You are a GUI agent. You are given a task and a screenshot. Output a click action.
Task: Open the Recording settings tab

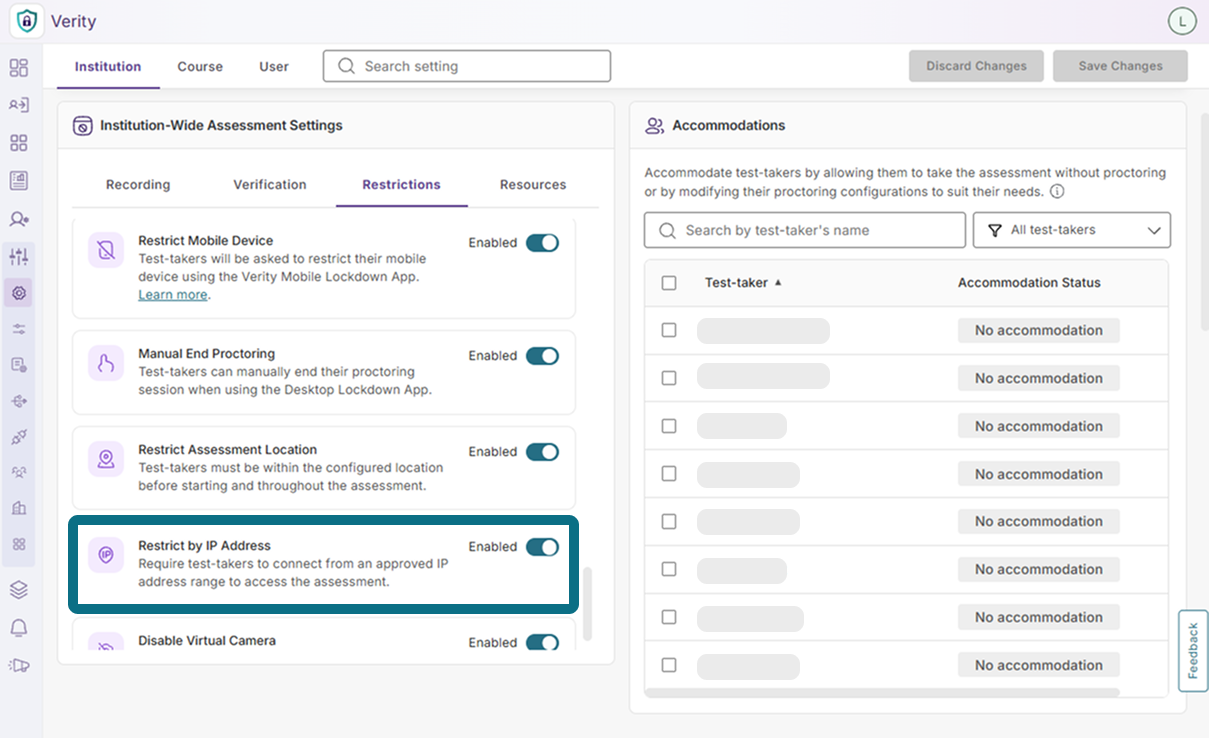coord(138,185)
